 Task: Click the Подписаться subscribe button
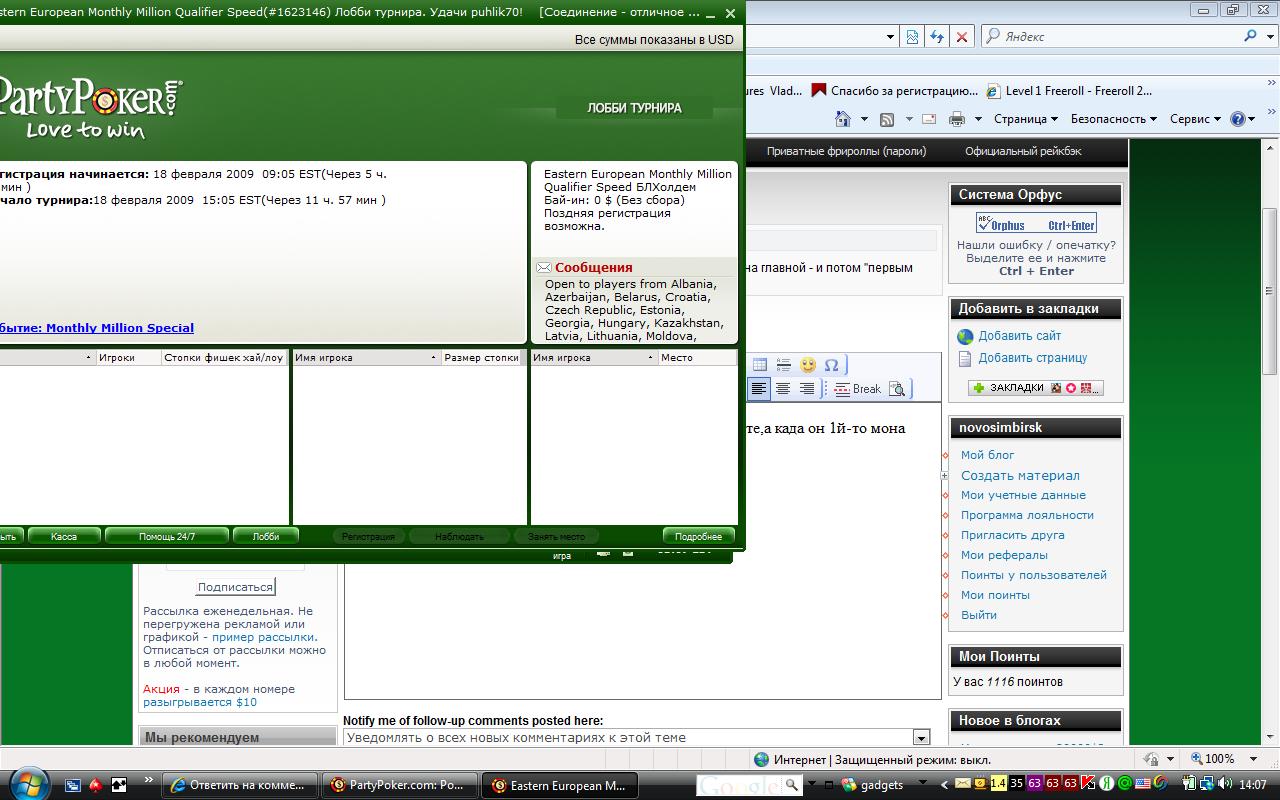tap(235, 587)
